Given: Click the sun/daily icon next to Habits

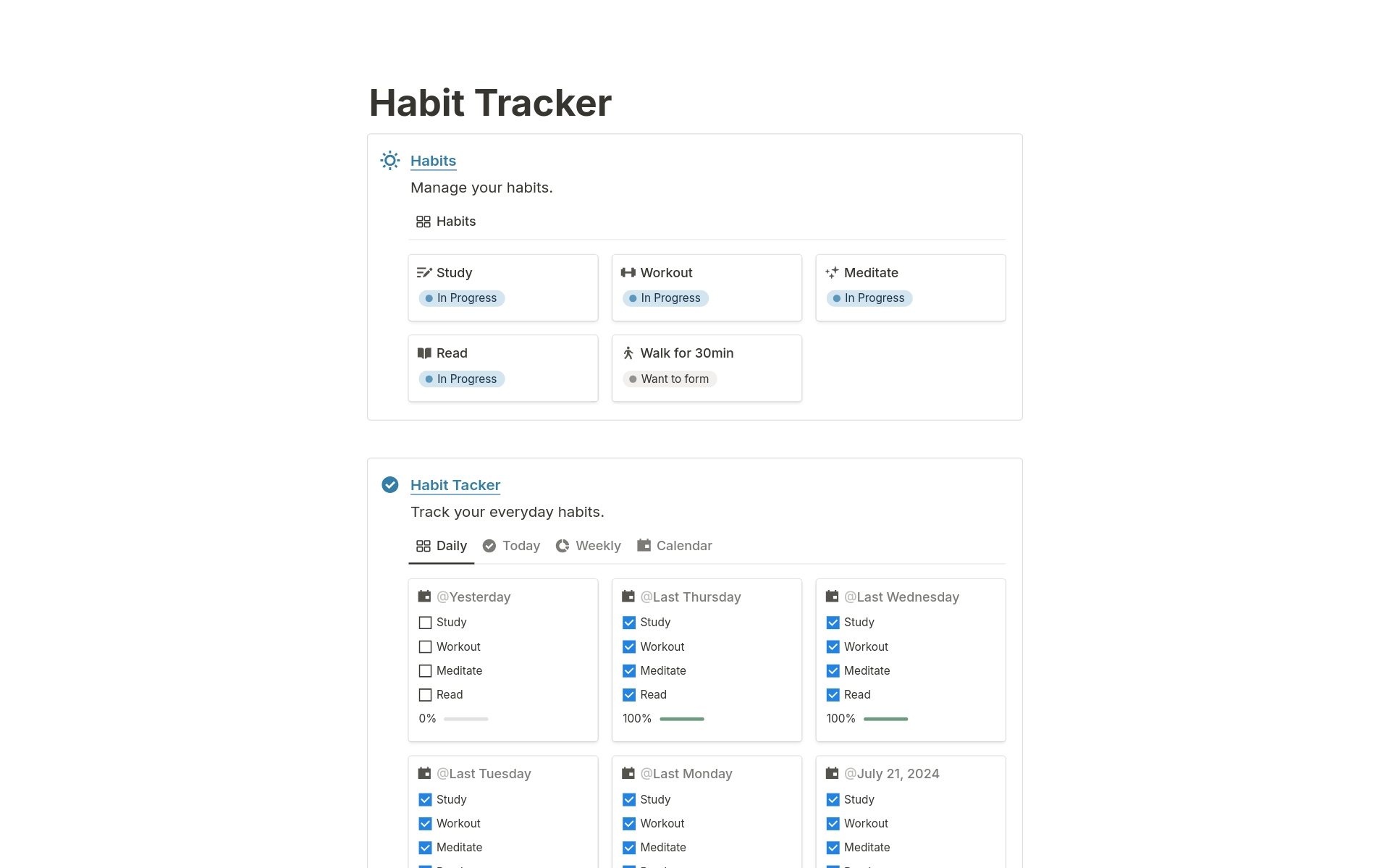Looking at the screenshot, I should pyautogui.click(x=391, y=159).
